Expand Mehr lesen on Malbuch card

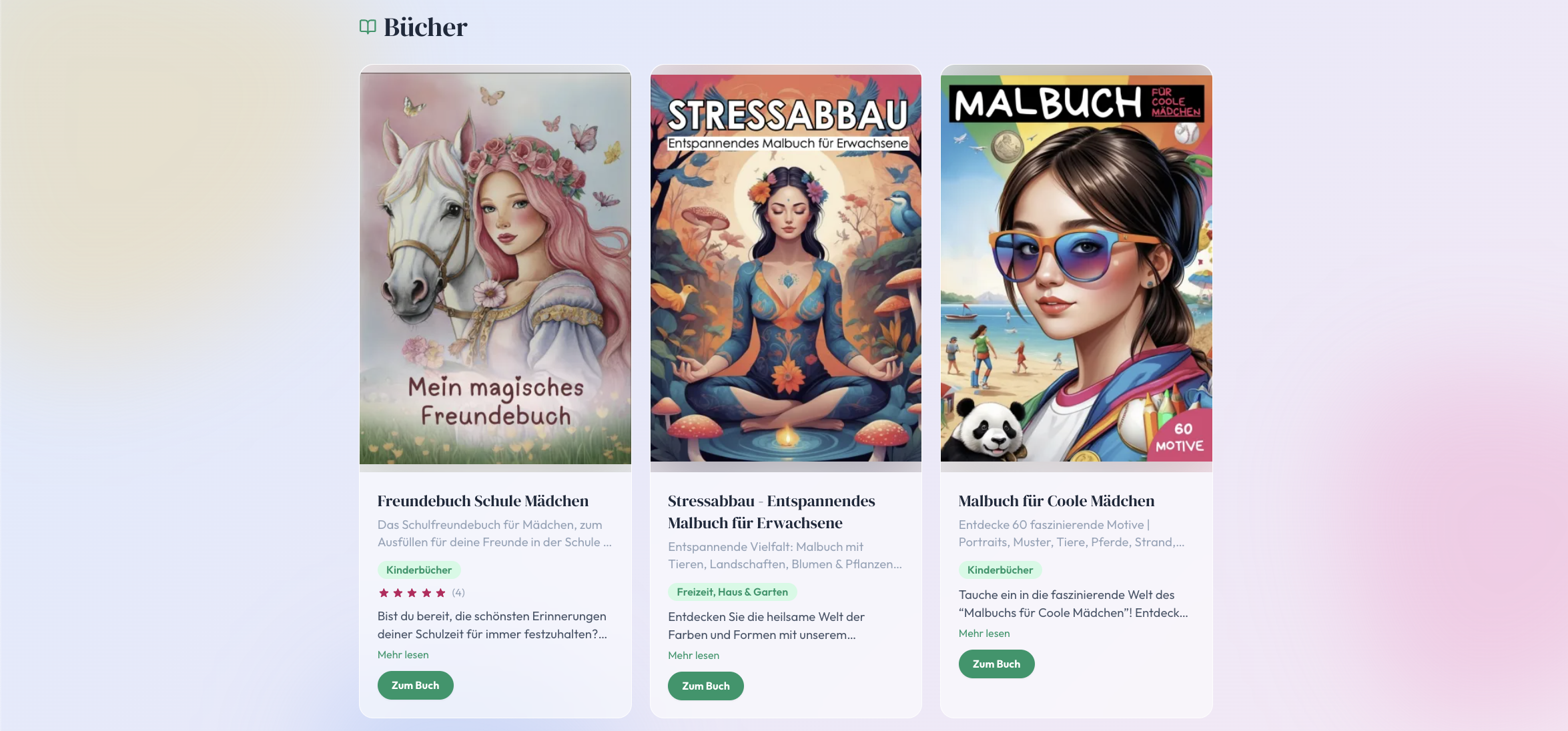point(984,634)
